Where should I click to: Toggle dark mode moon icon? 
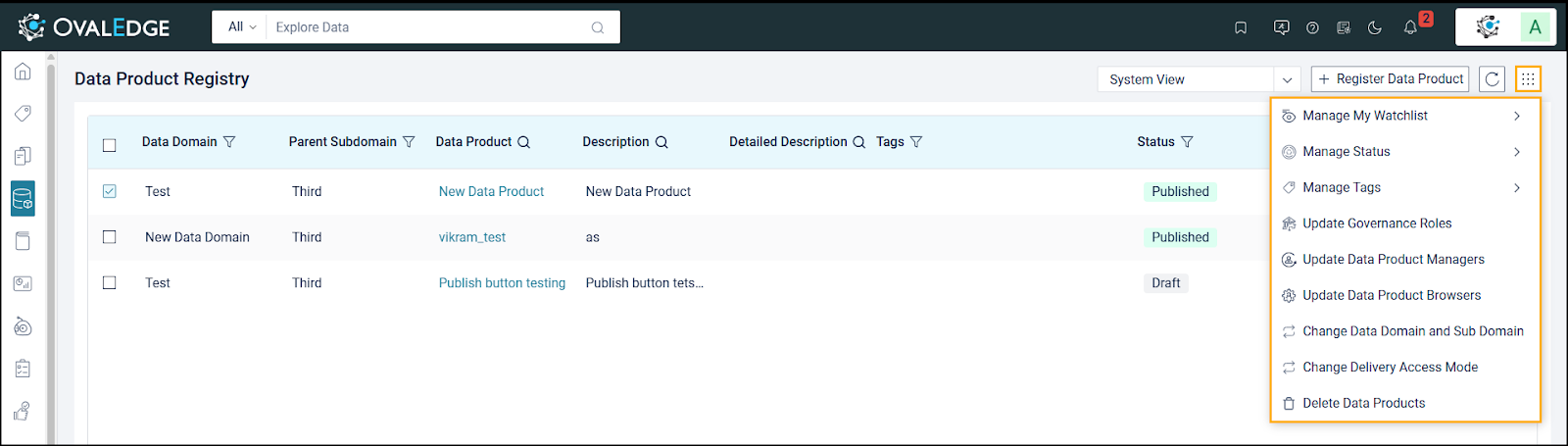click(1375, 27)
